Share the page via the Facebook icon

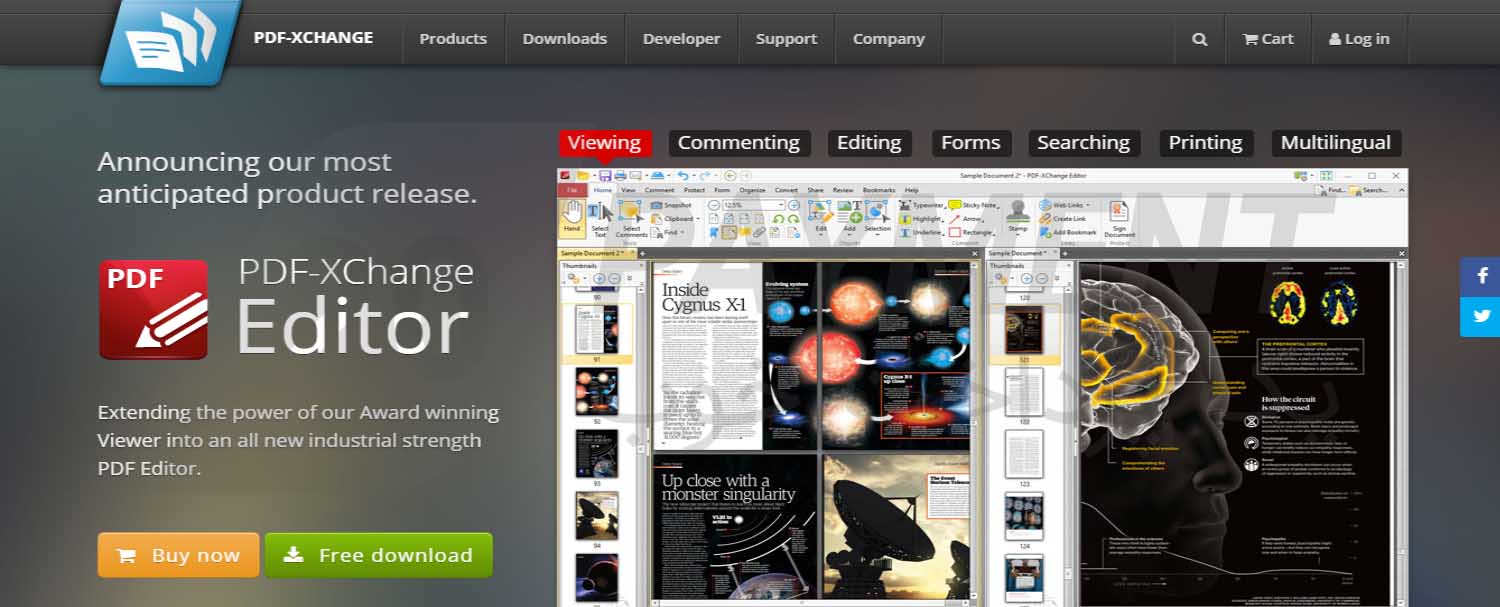pos(1481,277)
